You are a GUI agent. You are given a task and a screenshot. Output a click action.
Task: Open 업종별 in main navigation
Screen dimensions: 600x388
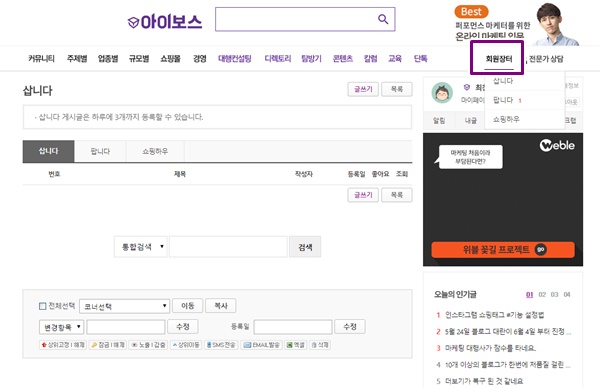tap(108, 59)
